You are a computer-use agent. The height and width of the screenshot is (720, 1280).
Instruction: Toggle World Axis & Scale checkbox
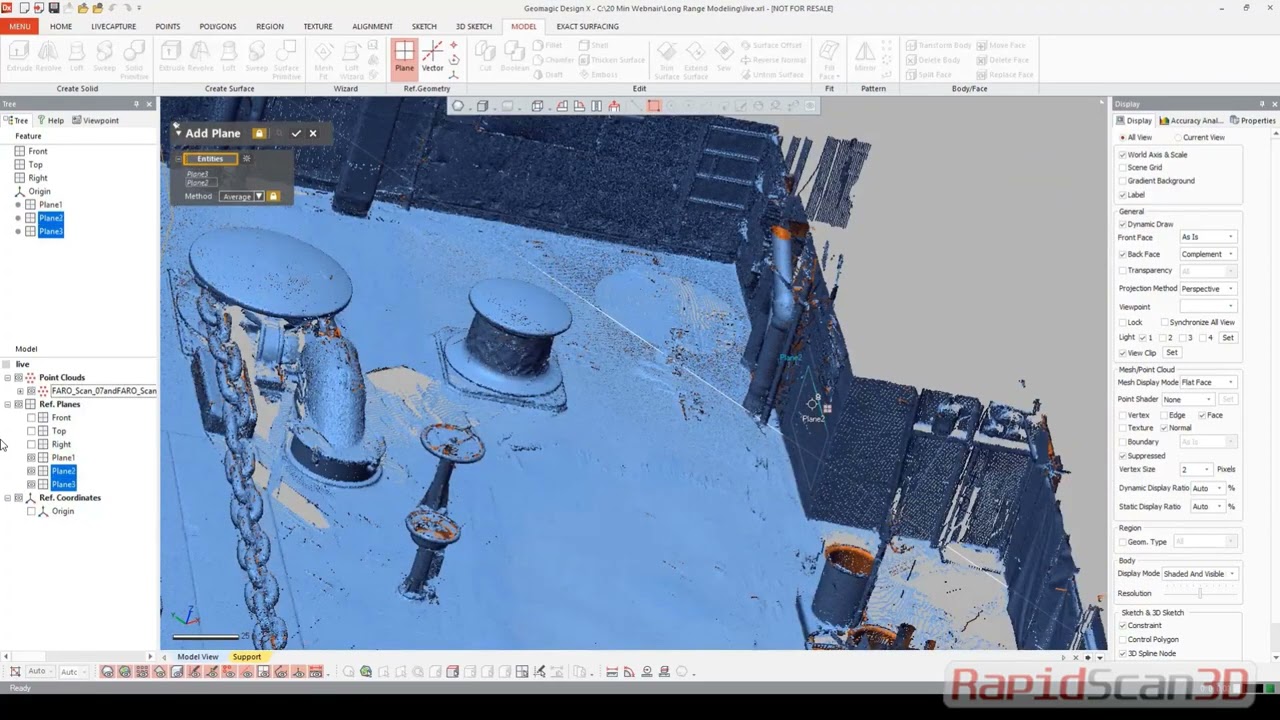click(x=1122, y=155)
